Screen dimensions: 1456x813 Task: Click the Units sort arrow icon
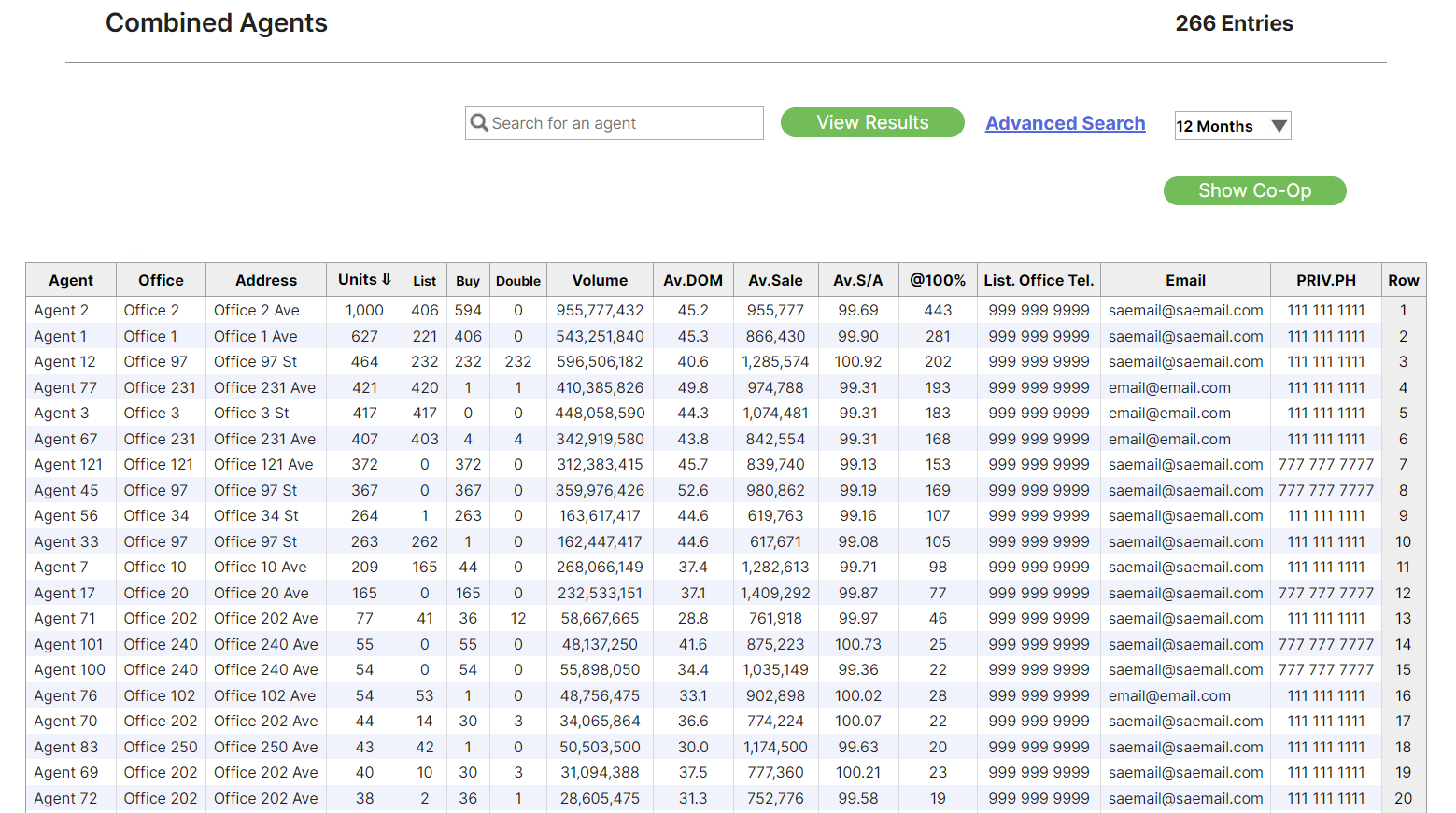[387, 279]
